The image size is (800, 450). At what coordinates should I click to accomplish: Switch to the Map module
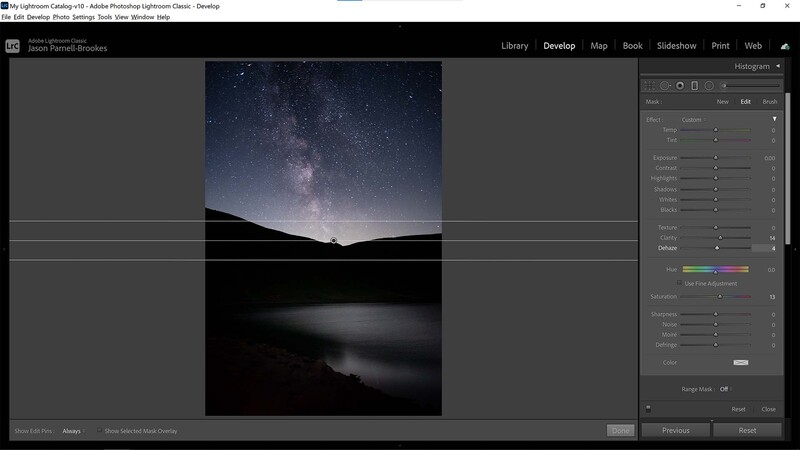tap(599, 45)
